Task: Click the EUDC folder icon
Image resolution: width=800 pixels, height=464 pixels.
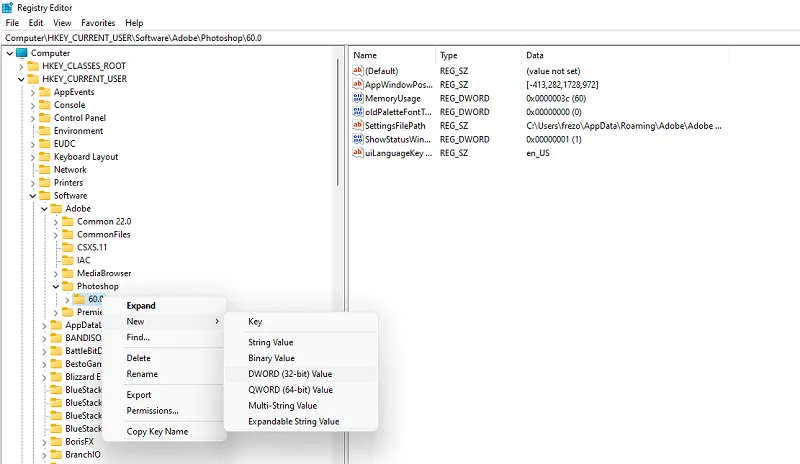Action: [45, 143]
